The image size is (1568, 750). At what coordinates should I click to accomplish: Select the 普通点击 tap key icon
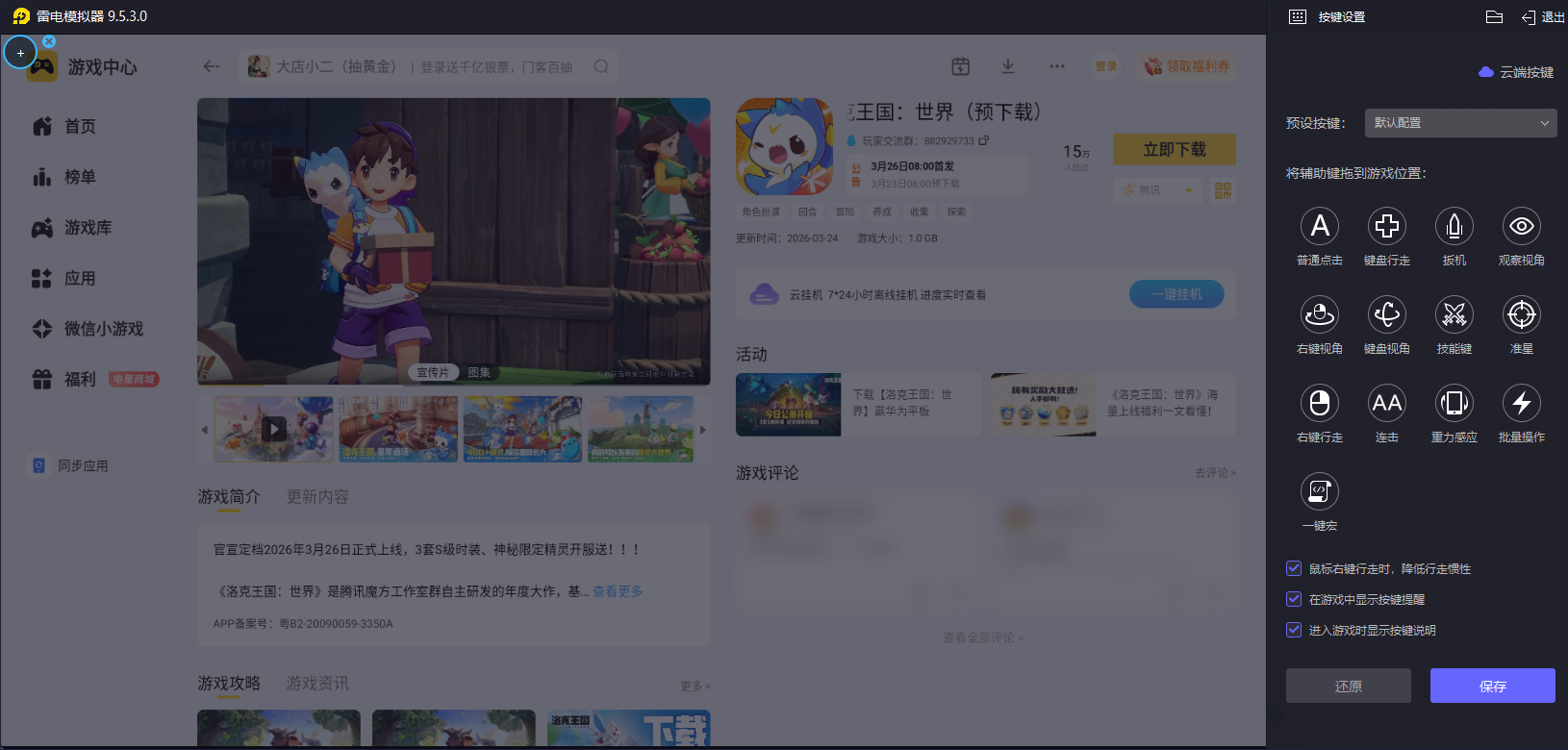pos(1320,226)
